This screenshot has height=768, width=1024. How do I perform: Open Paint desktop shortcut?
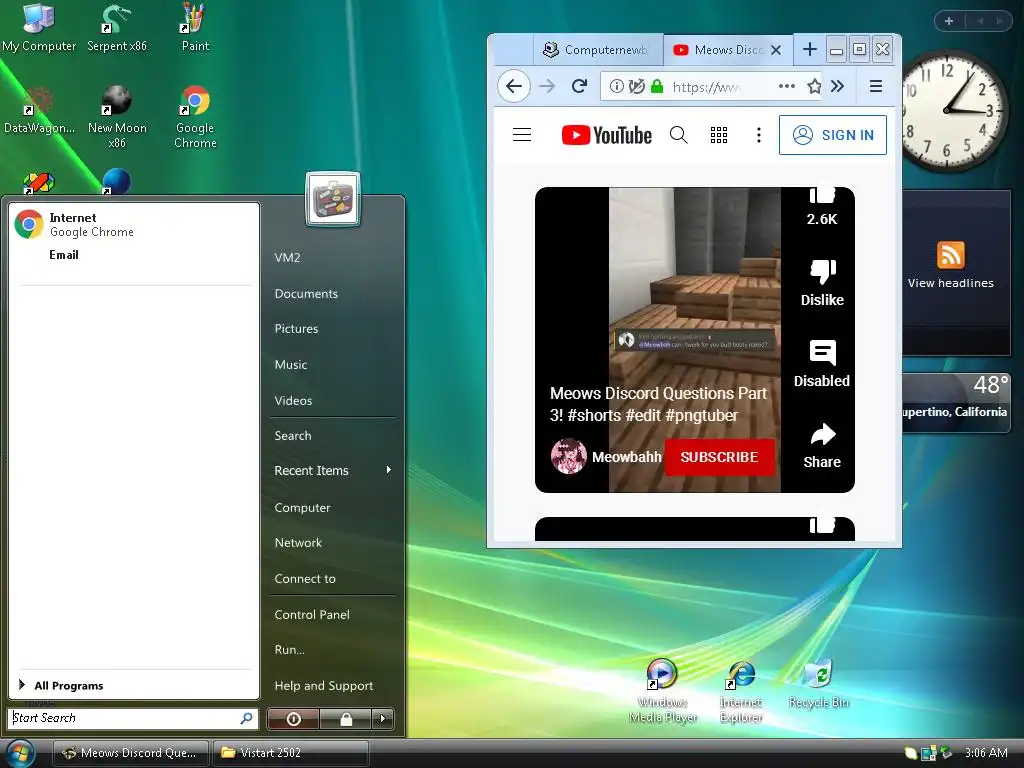195,28
